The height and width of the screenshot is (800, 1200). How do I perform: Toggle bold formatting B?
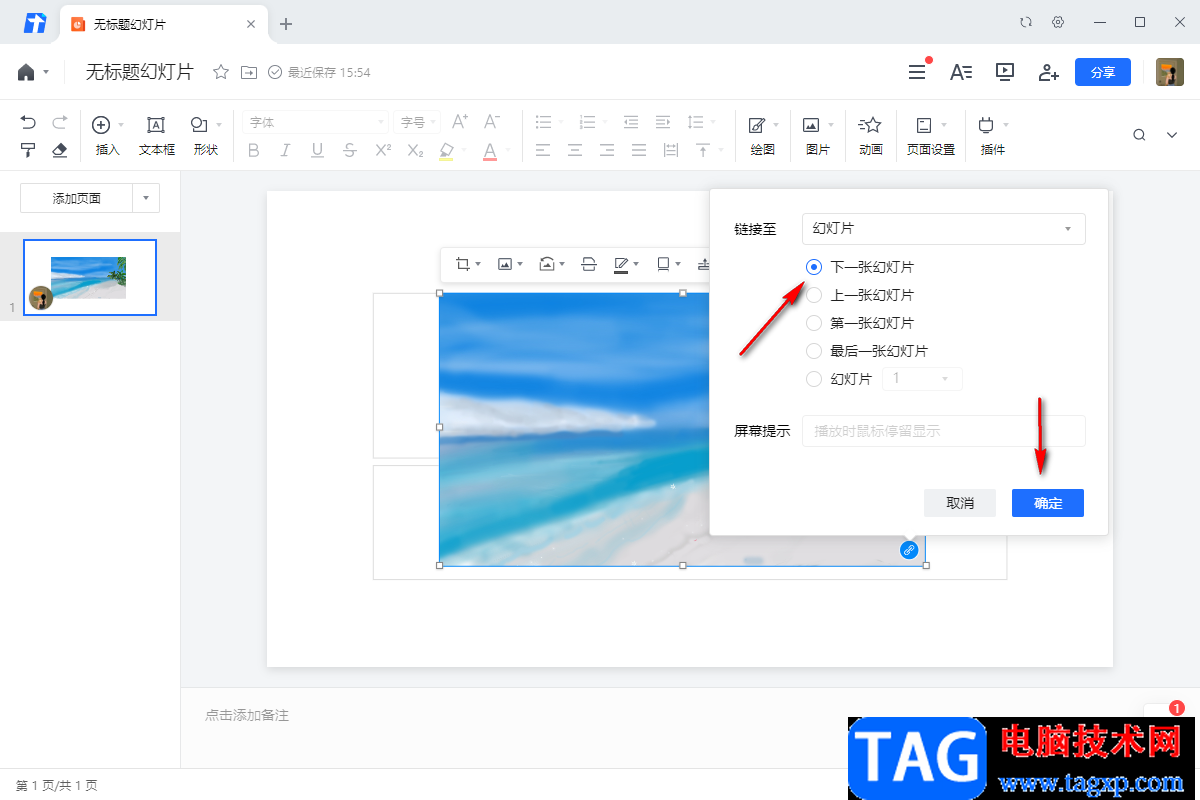pos(253,150)
